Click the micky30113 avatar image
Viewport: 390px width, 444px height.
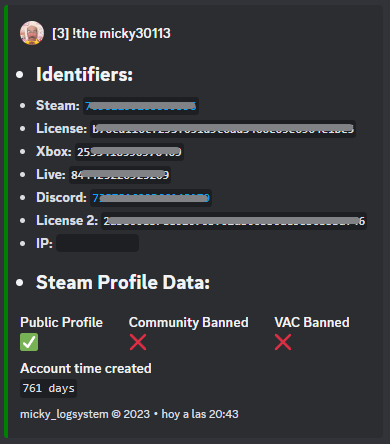pyautogui.click(x=32, y=33)
